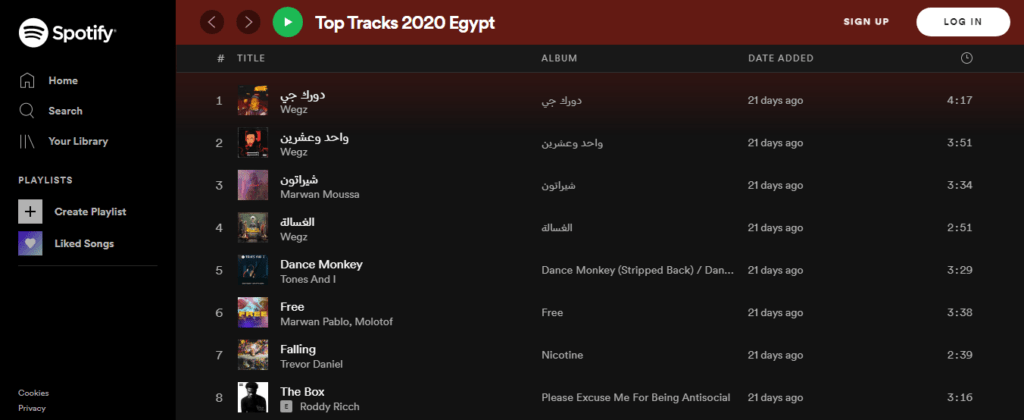Open the Liked Songs heart icon
This screenshot has height=420, width=1024.
[30, 243]
